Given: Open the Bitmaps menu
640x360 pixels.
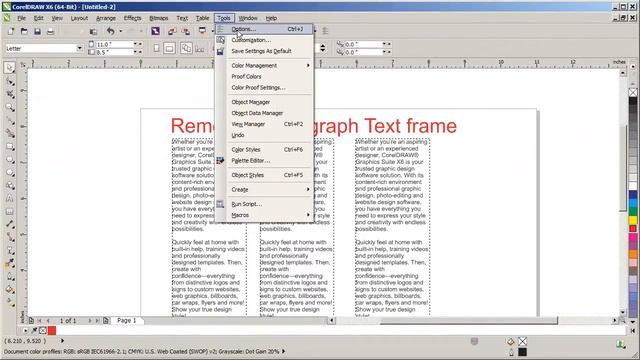Looking at the screenshot, I should [x=159, y=18].
